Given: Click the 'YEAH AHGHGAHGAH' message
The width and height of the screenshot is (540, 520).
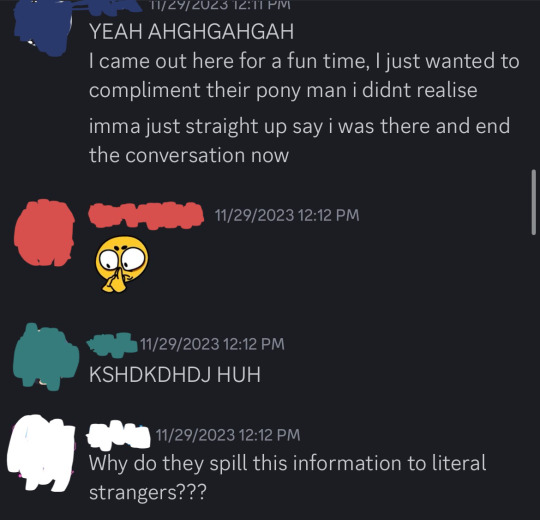Looking at the screenshot, I should 191,32.
